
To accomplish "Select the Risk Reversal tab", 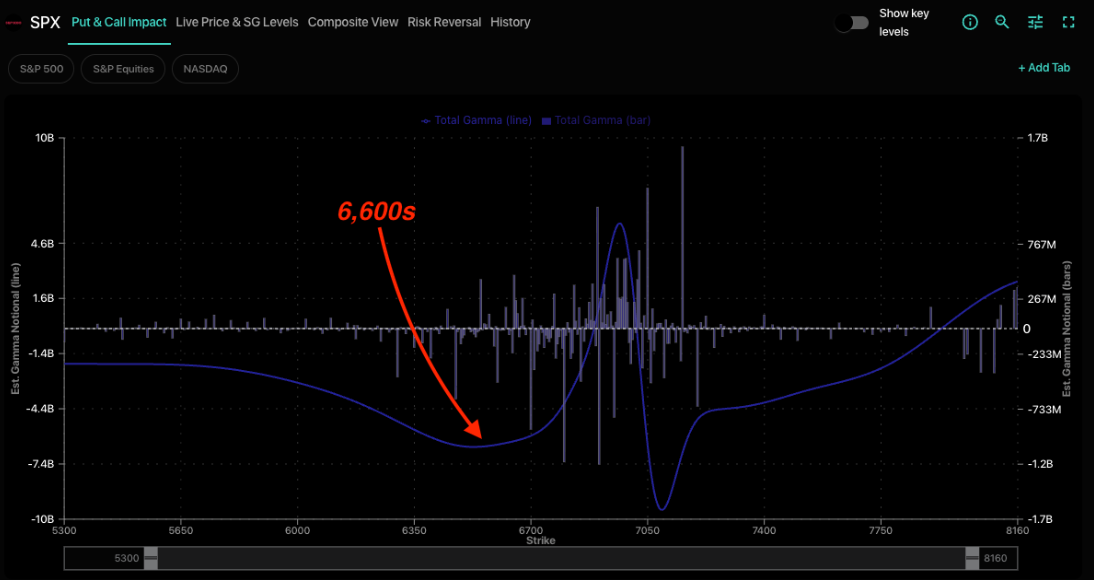I will tap(444, 22).
